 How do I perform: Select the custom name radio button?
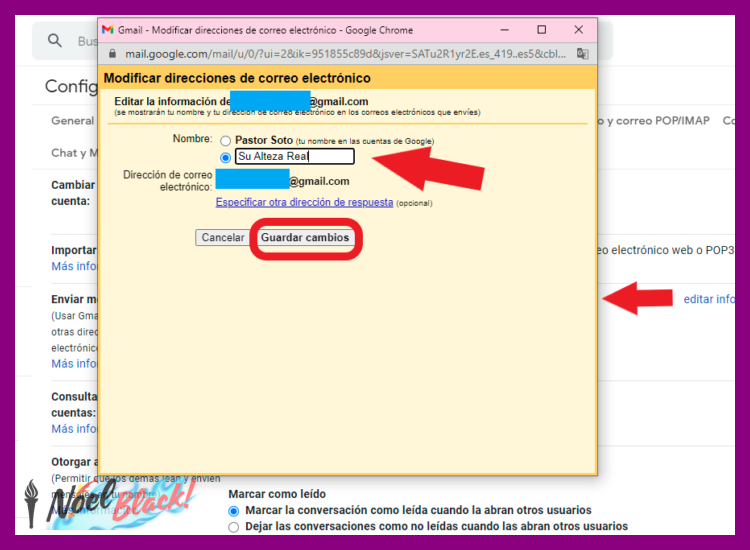coord(225,157)
